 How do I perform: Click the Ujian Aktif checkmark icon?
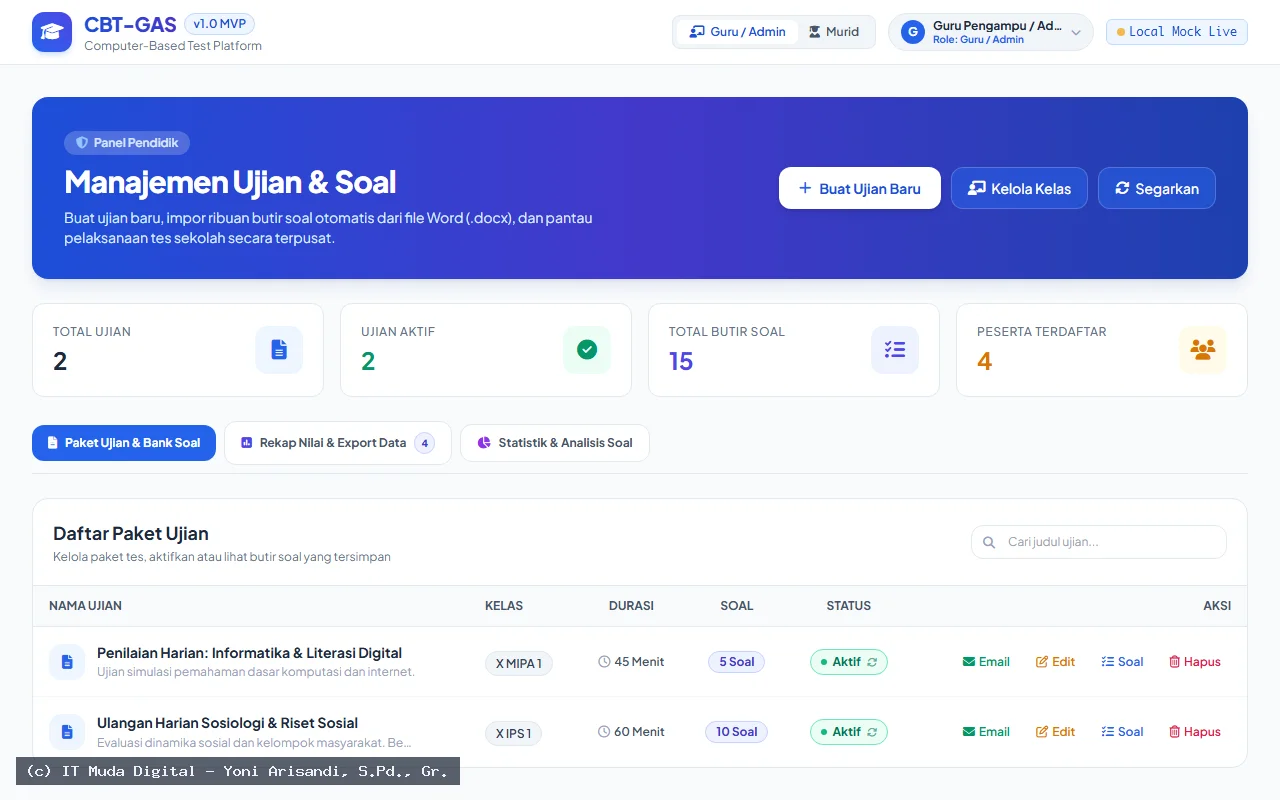click(x=587, y=350)
